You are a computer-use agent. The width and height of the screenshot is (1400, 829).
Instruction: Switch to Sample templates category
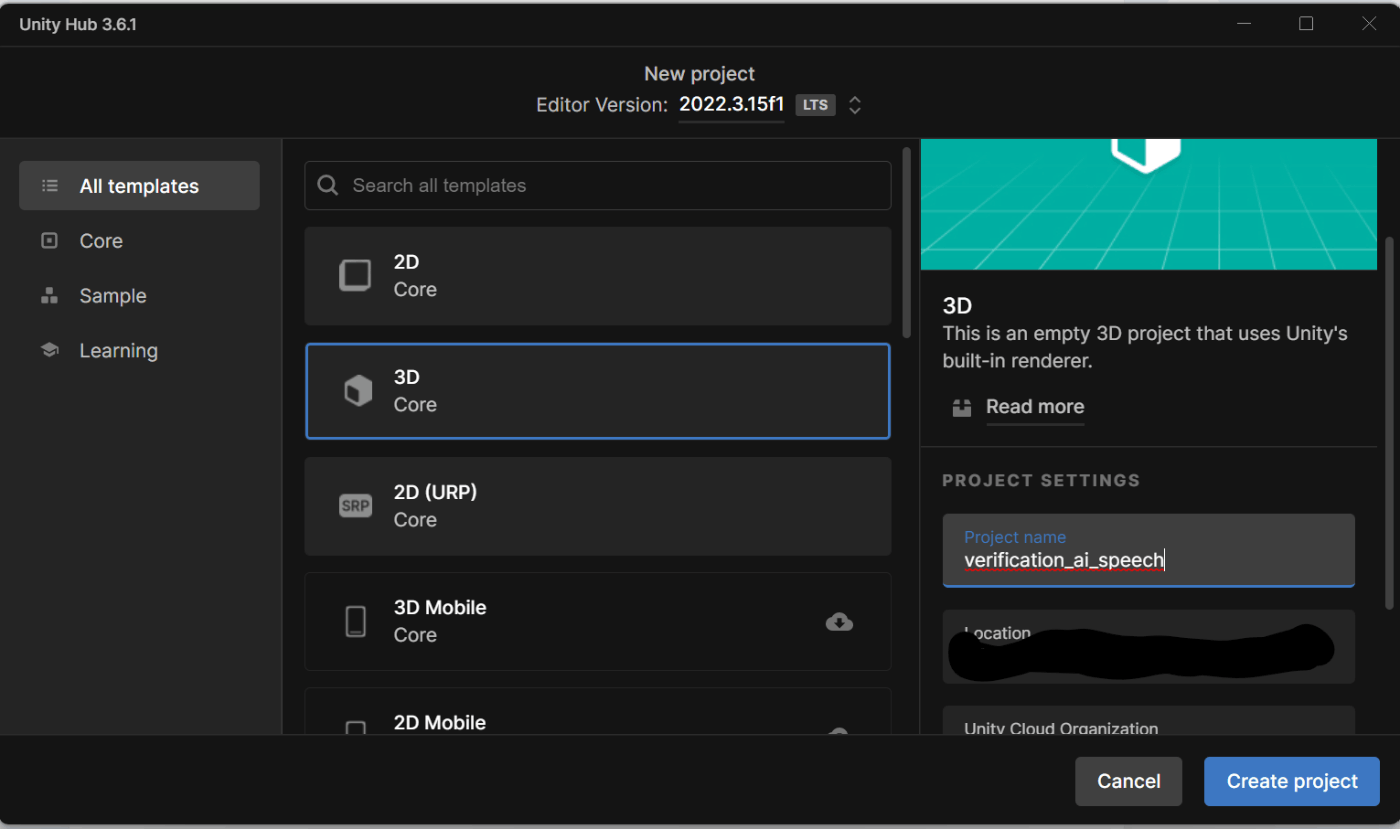(x=139, y=296)
